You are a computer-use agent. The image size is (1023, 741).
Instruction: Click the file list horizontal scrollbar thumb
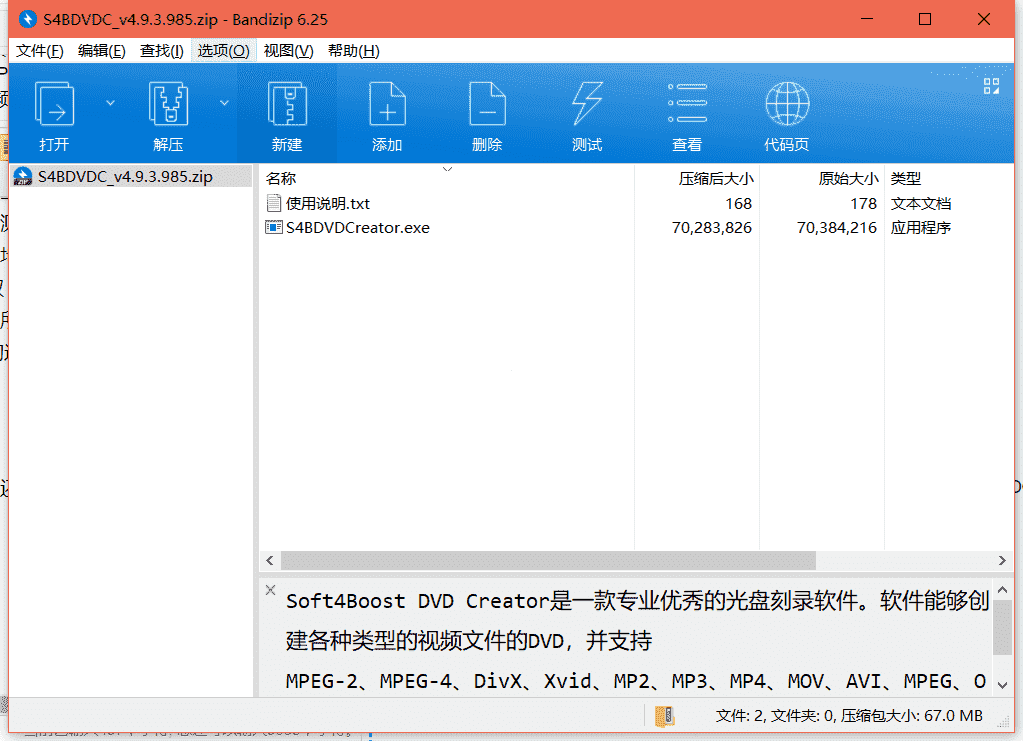(x=548, y=560)
